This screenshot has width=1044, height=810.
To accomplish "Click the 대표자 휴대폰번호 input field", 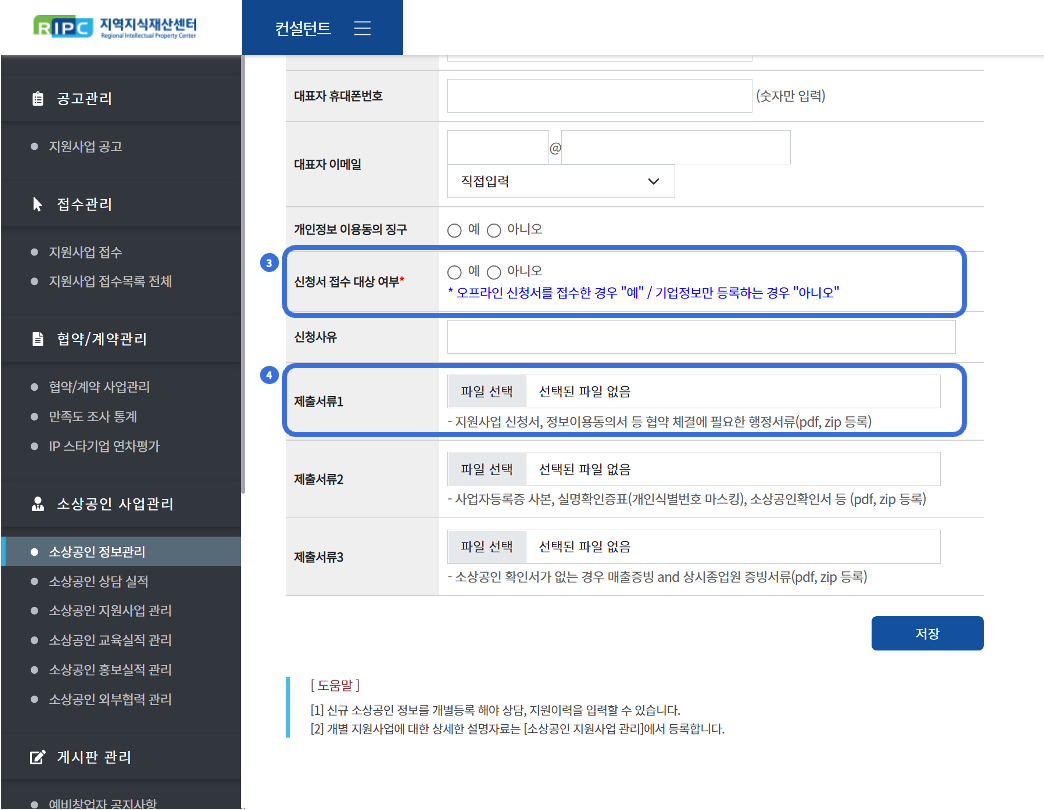I will [x=599, y=96].
